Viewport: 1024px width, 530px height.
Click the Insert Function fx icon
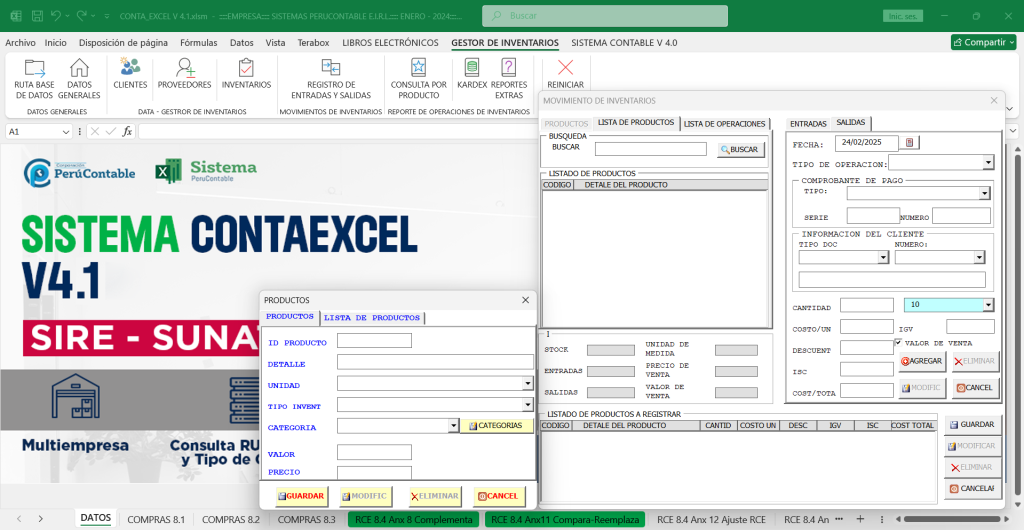pos(127,131)
